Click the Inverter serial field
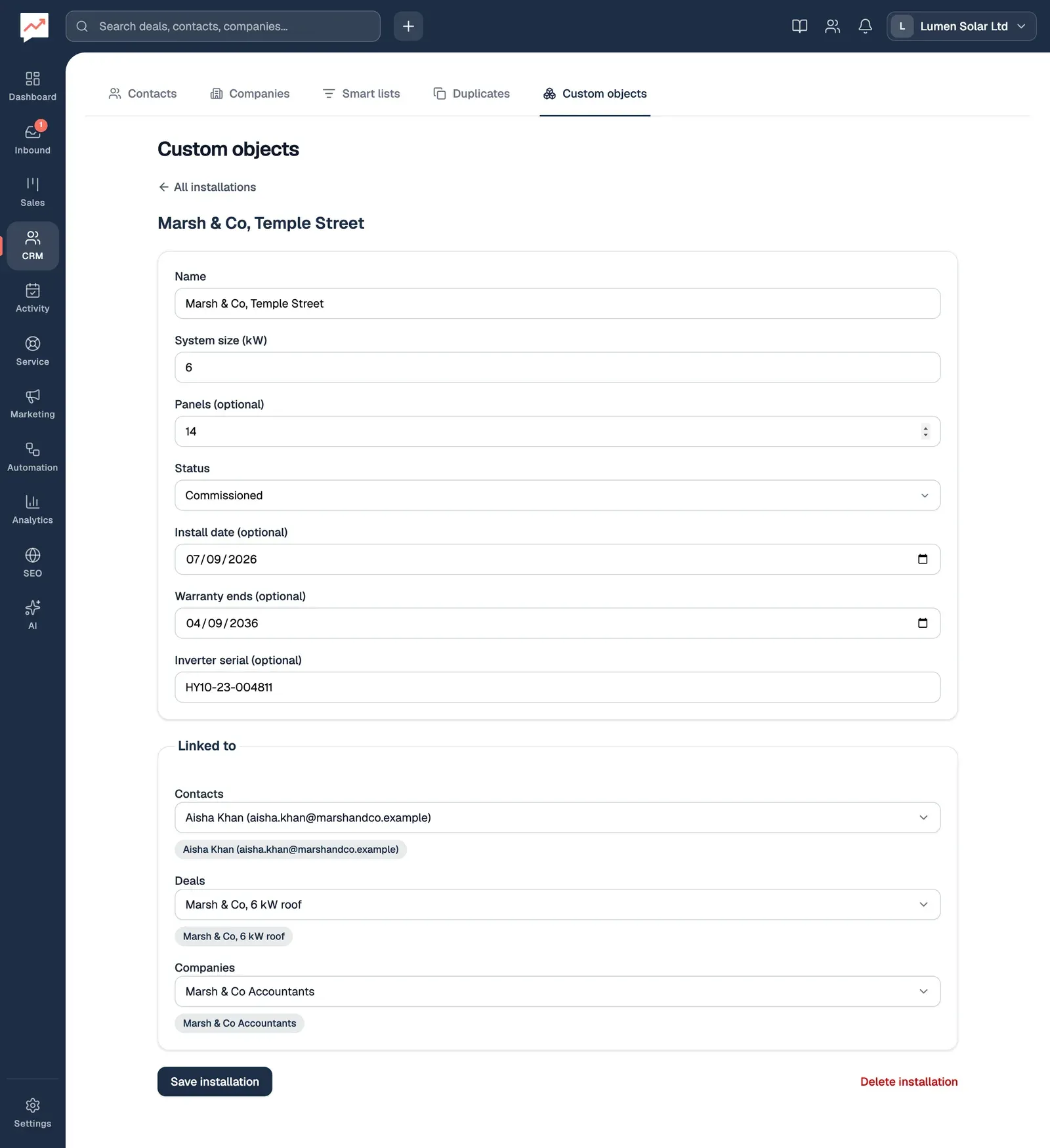Image resolution: width=1050 pixels, height=1148 pixels. tap(557, 687)
